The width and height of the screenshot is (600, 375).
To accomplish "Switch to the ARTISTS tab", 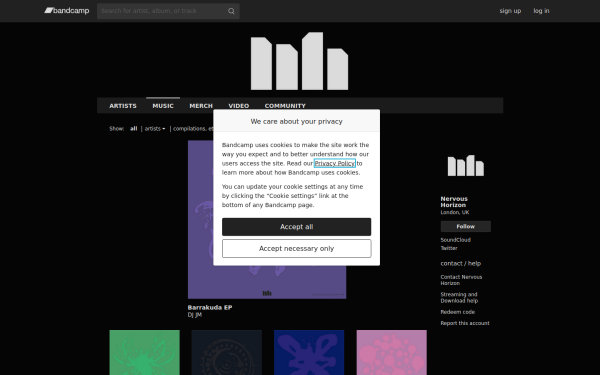I will pos(123,106).
